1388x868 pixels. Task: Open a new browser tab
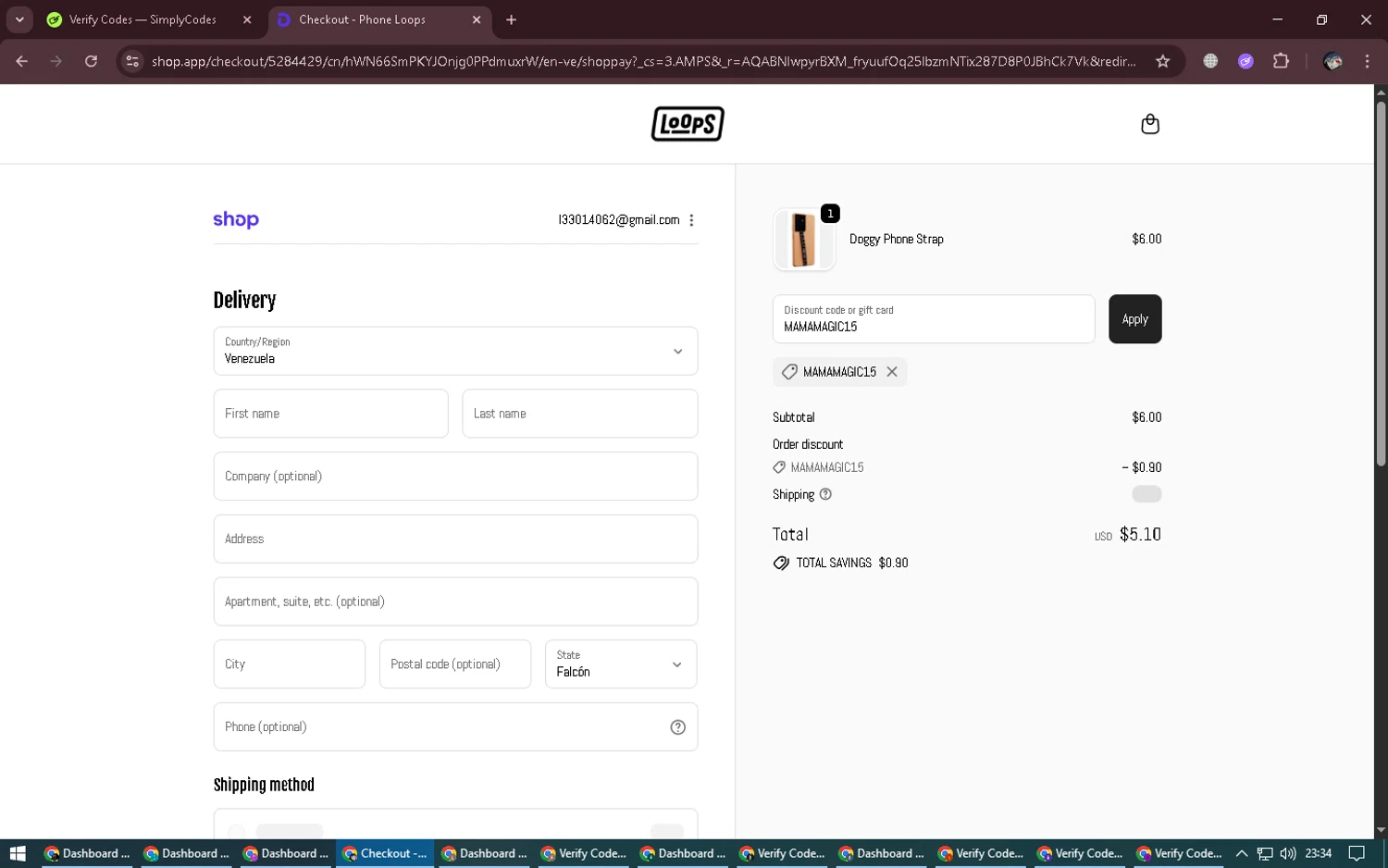point(511,19)
